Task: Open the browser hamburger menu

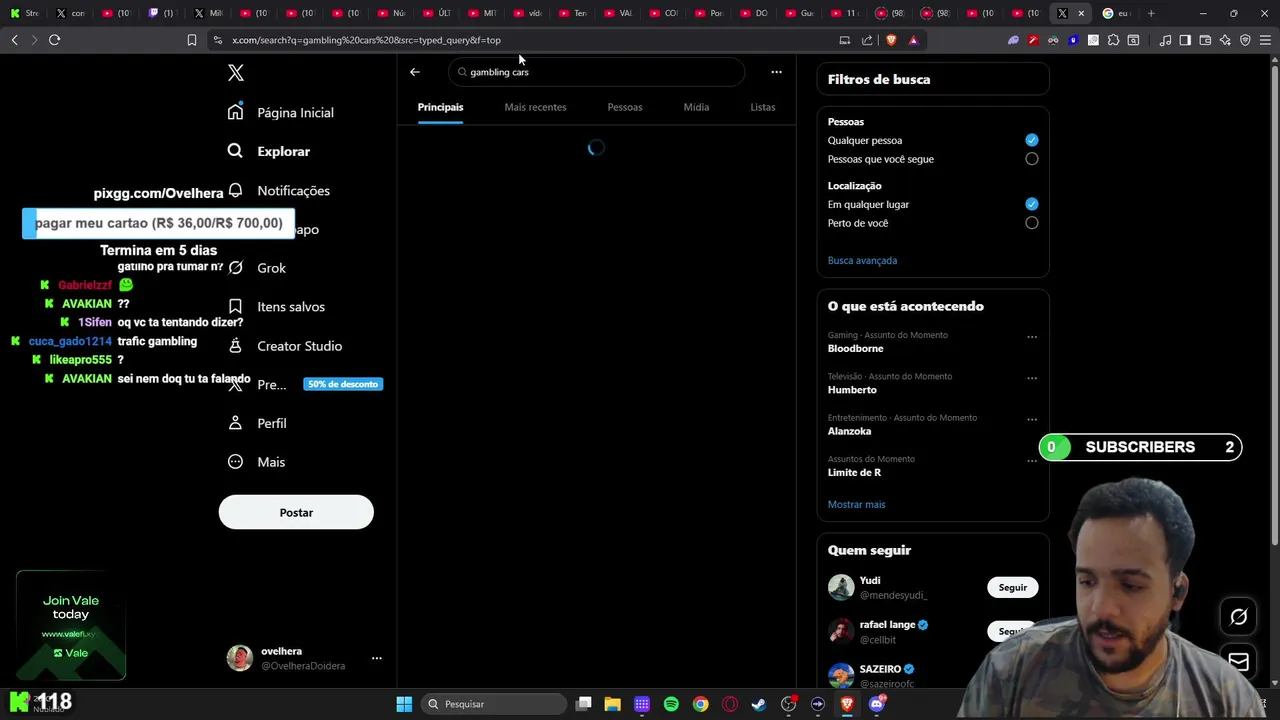Action: click(x=1265, y=40)
